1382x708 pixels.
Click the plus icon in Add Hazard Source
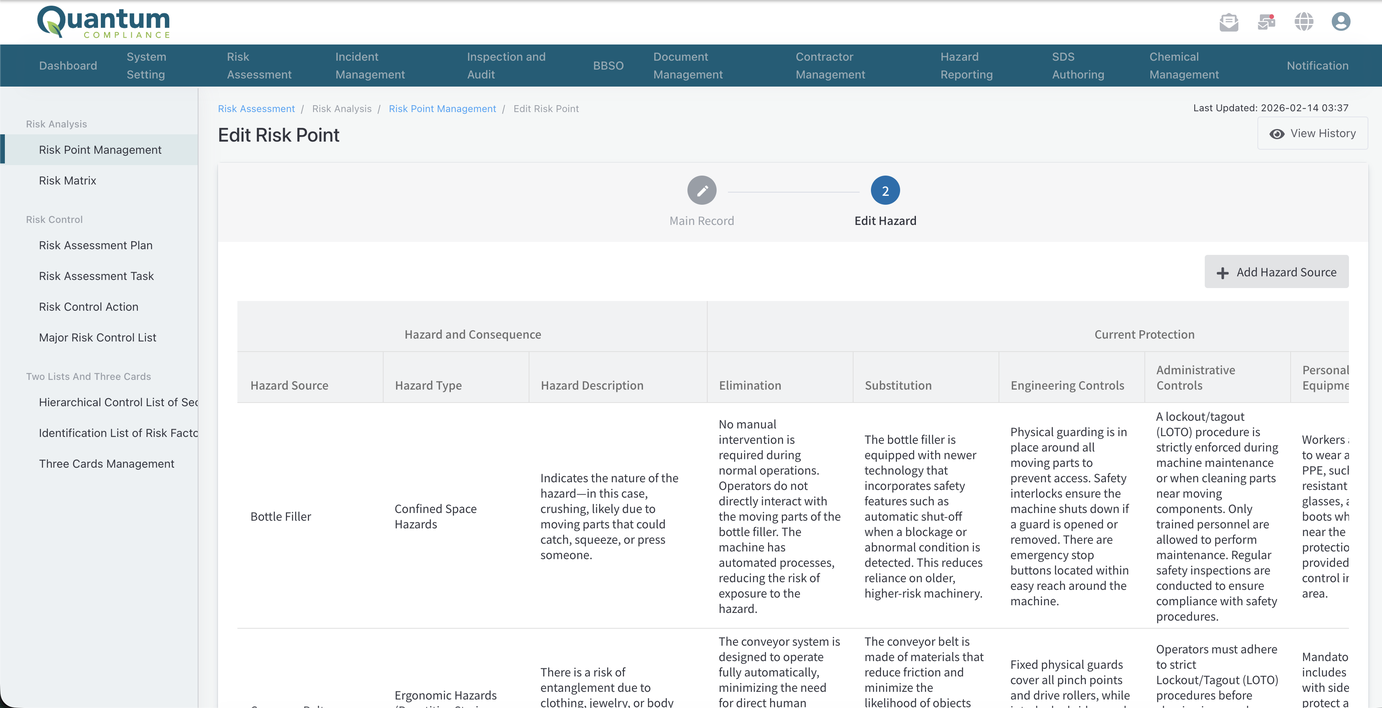1222,272
